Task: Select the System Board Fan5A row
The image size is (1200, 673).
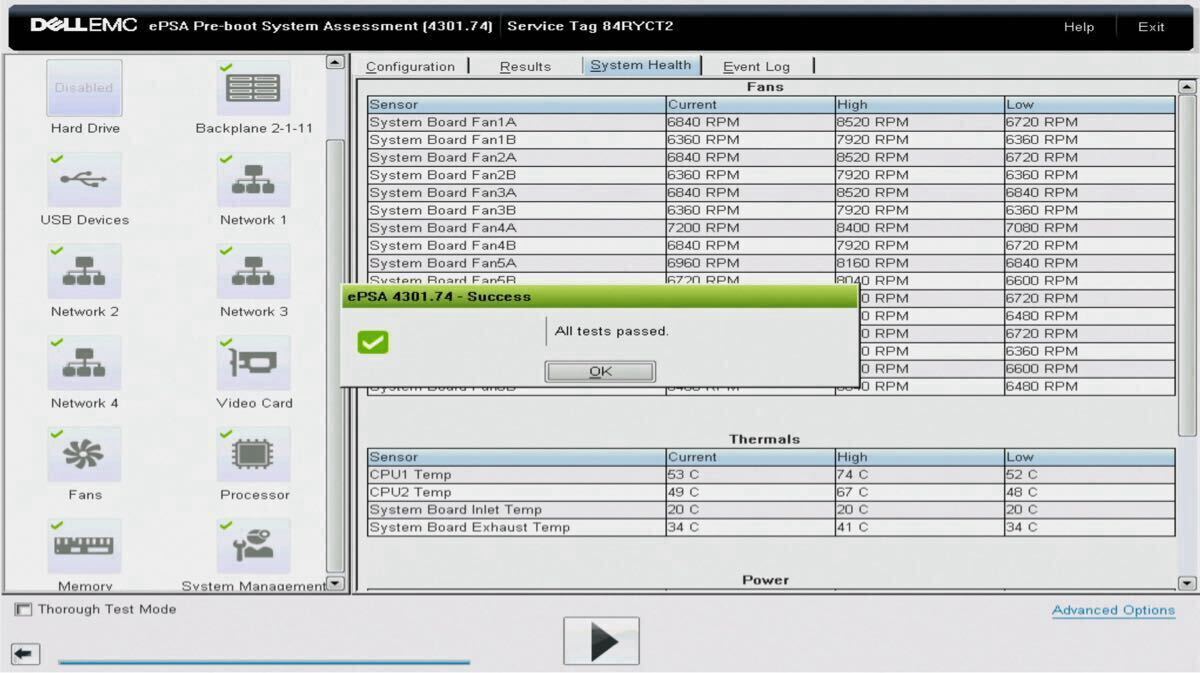Action: (771, 263)
